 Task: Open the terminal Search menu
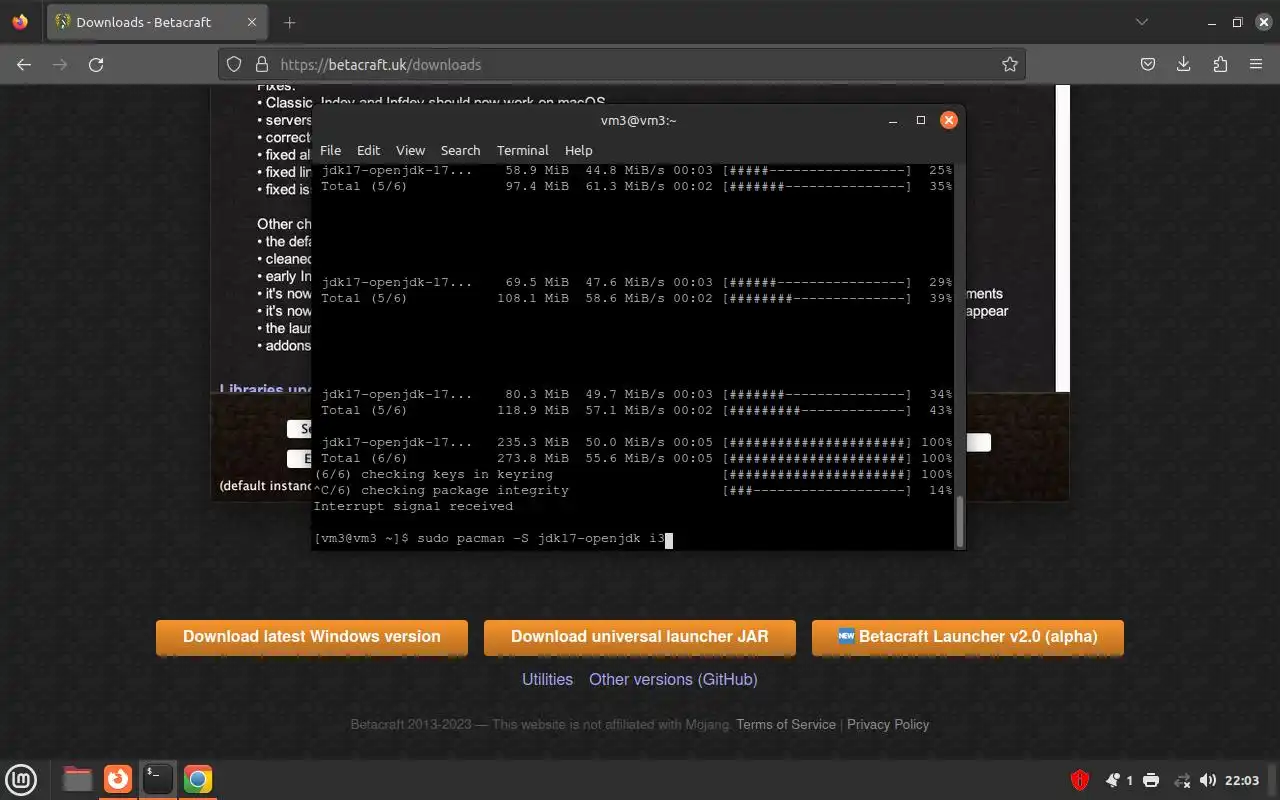[x=460, y=150]
